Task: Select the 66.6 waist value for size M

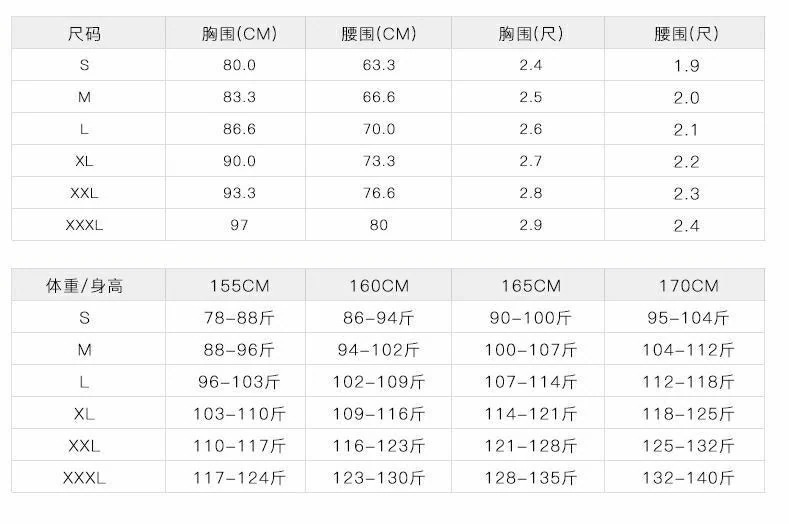Action: (x=378, y=97)
